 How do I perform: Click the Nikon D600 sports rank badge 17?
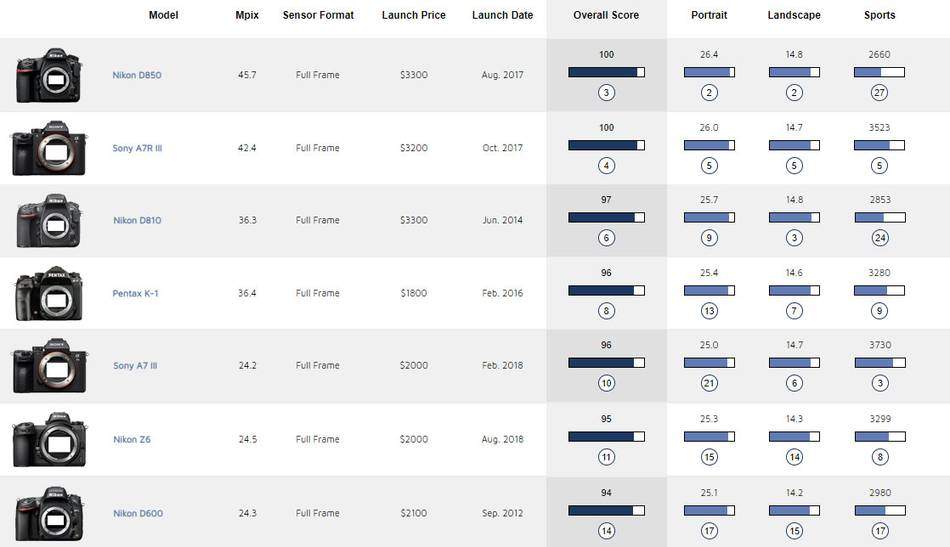coord(880,531)
